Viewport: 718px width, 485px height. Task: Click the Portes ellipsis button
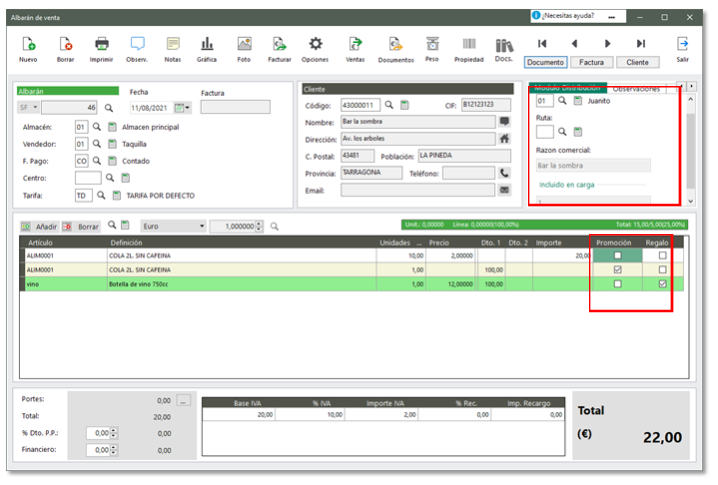pyautogui.click(x=183, y=401)
